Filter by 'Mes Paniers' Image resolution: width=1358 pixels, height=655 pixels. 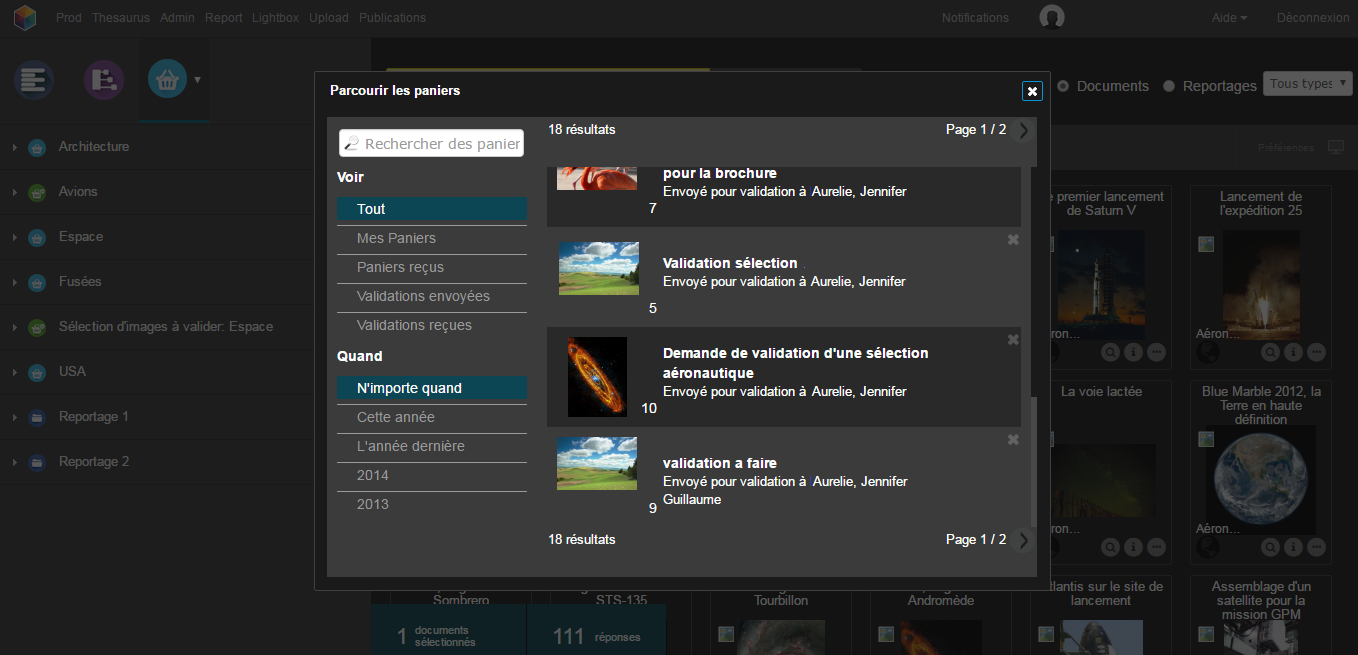click(396, 238)
